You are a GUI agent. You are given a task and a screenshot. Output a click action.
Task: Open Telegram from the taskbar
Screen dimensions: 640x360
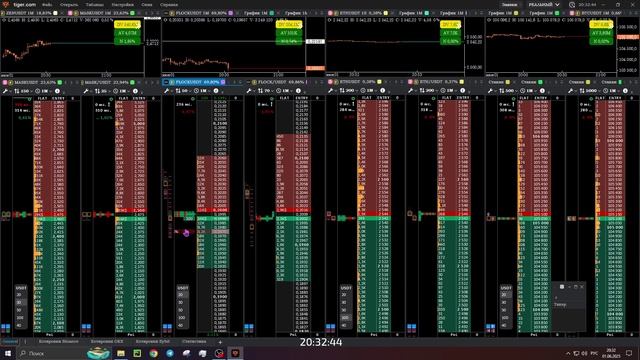pyautogui.click(x=170, y=353)
